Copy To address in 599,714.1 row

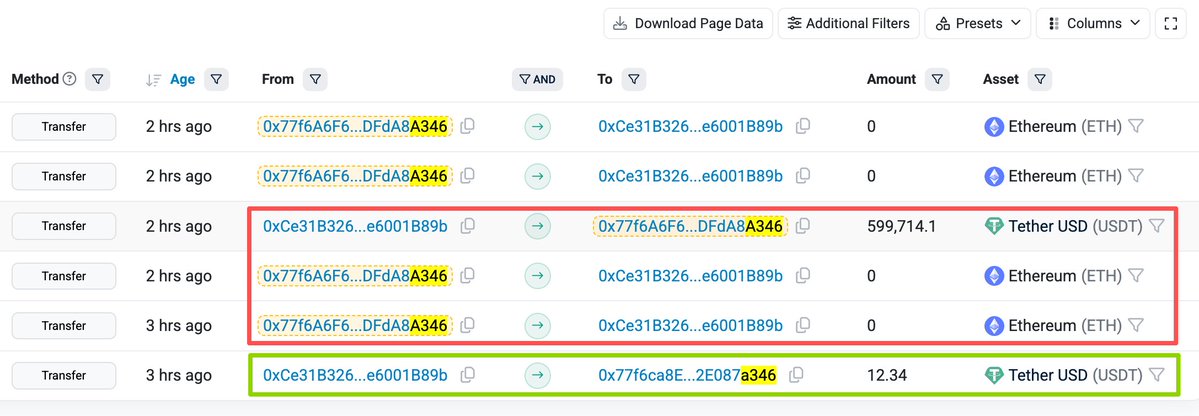(803, 226)
